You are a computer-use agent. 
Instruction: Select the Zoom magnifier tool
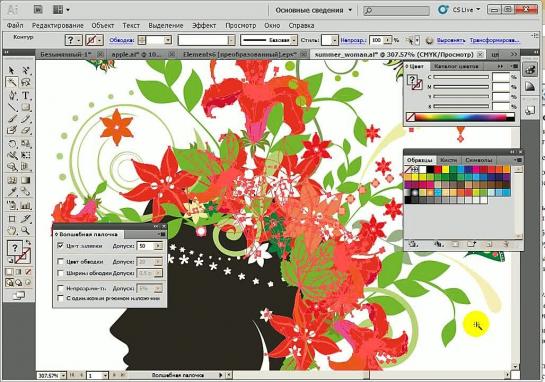[25, 230]
